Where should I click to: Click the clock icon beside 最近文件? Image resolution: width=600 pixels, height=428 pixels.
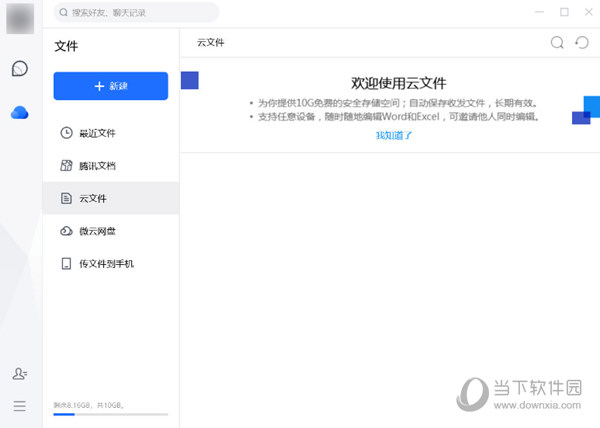[66, 133]
